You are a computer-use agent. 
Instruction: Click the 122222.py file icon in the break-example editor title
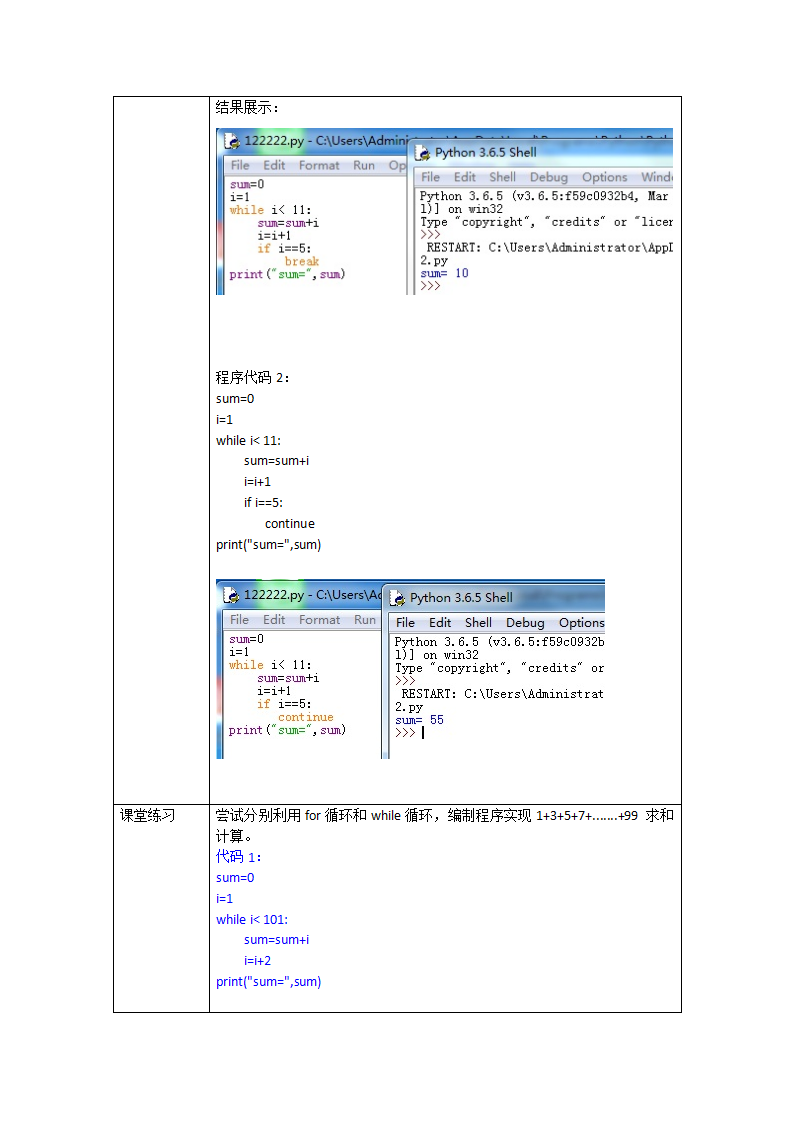click(232, 141)
